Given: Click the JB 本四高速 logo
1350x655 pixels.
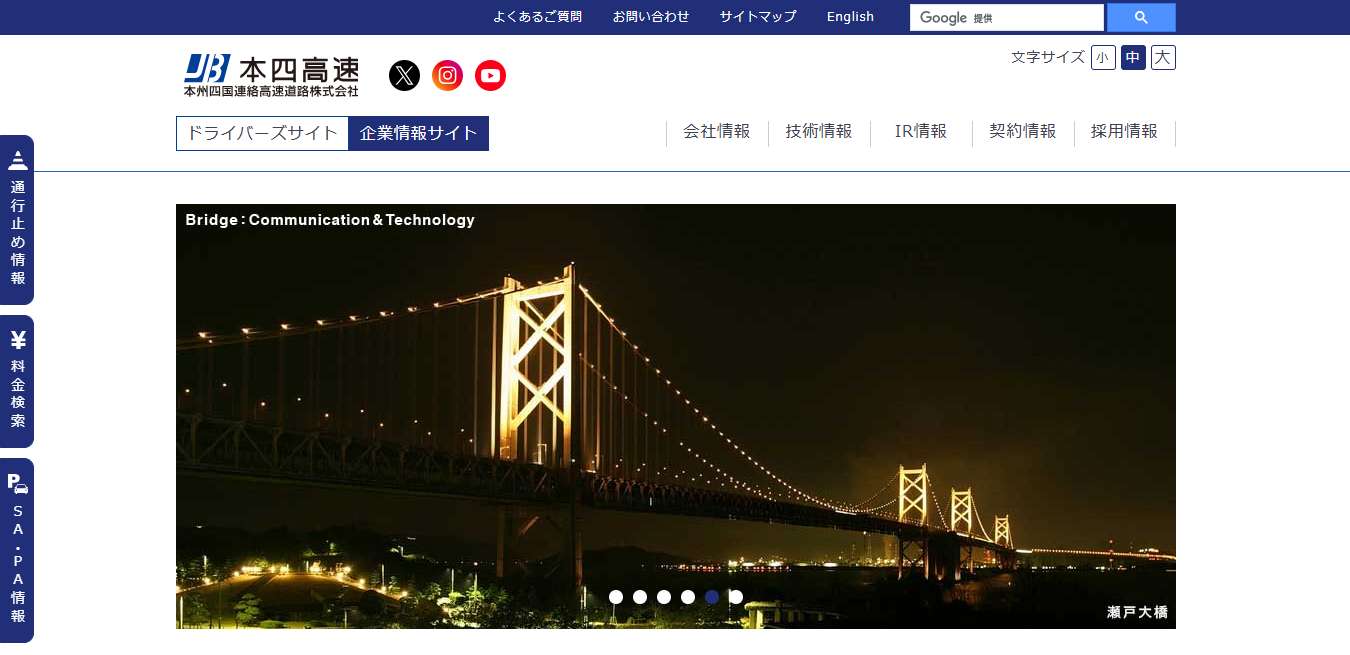Looking at the screenshot, I should 271,75.
